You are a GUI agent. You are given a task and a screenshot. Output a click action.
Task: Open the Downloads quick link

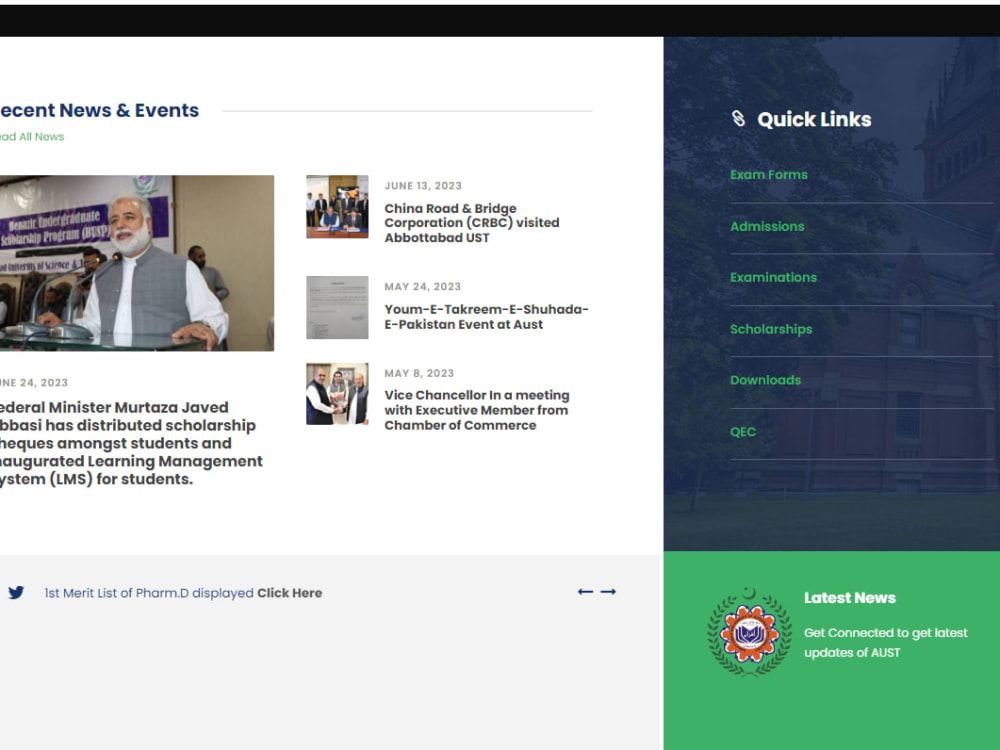pos(765,380)
